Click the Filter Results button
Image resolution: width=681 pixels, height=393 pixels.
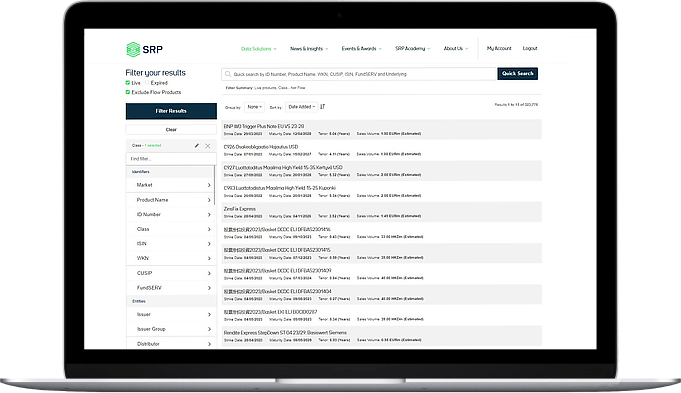coord(171,111)
